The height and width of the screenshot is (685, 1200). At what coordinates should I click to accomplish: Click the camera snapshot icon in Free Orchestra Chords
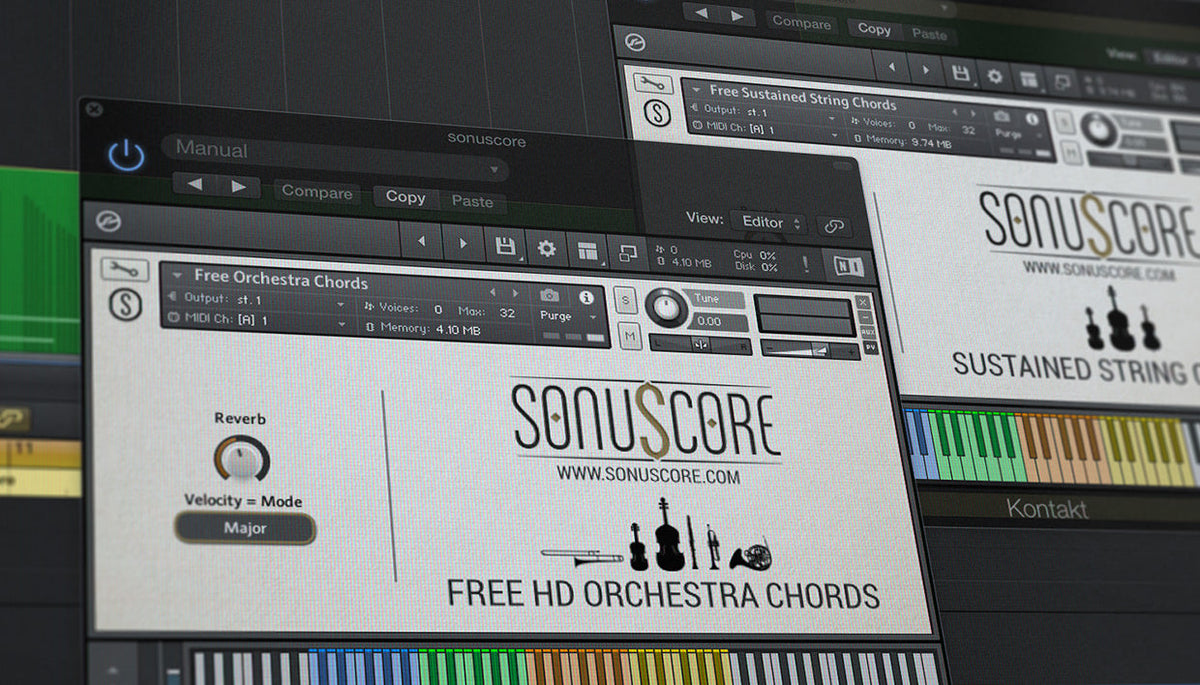pyautogui.click(x=550, y=295)
